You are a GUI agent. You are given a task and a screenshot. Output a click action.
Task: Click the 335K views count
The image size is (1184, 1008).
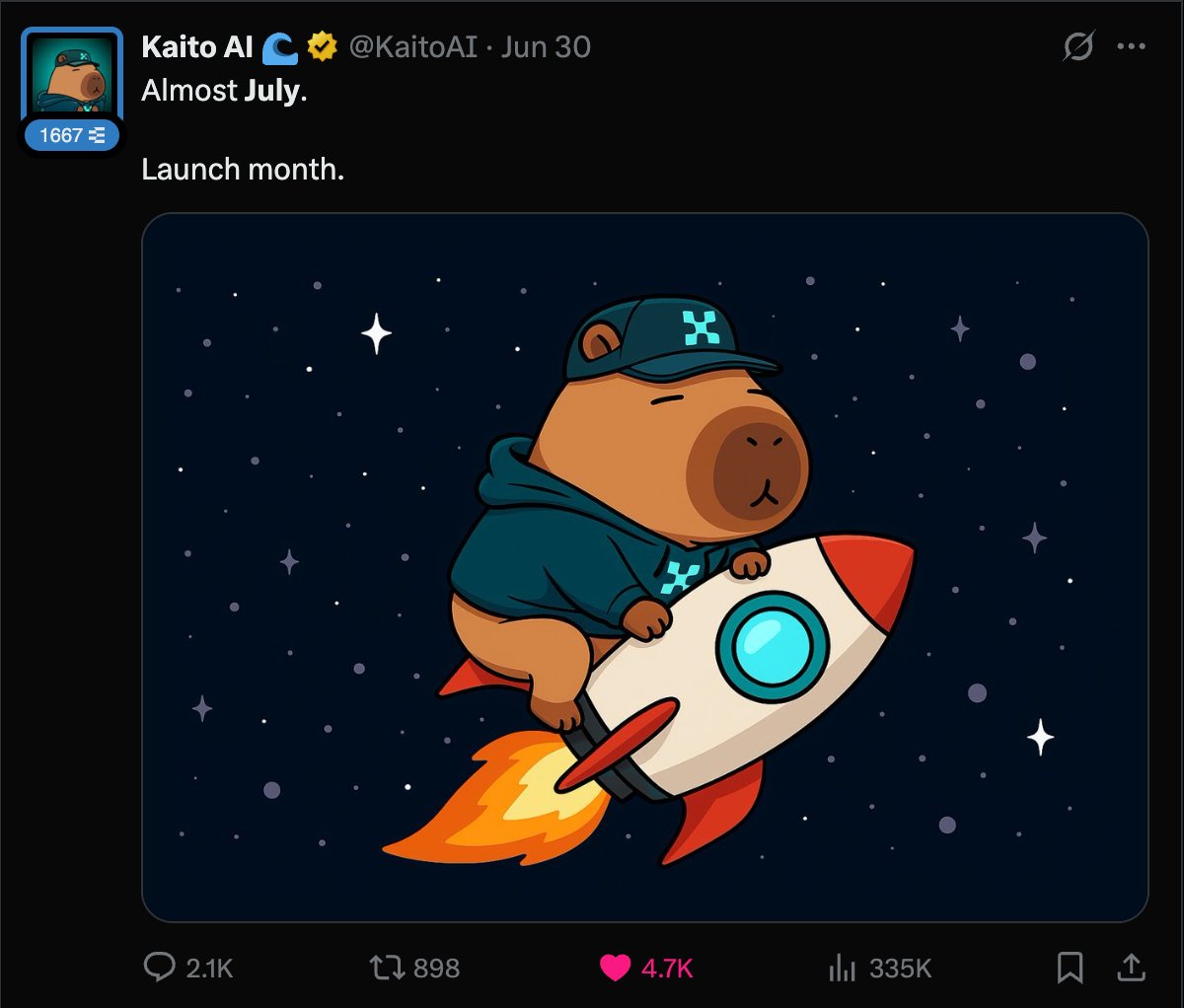pos(900,969)
